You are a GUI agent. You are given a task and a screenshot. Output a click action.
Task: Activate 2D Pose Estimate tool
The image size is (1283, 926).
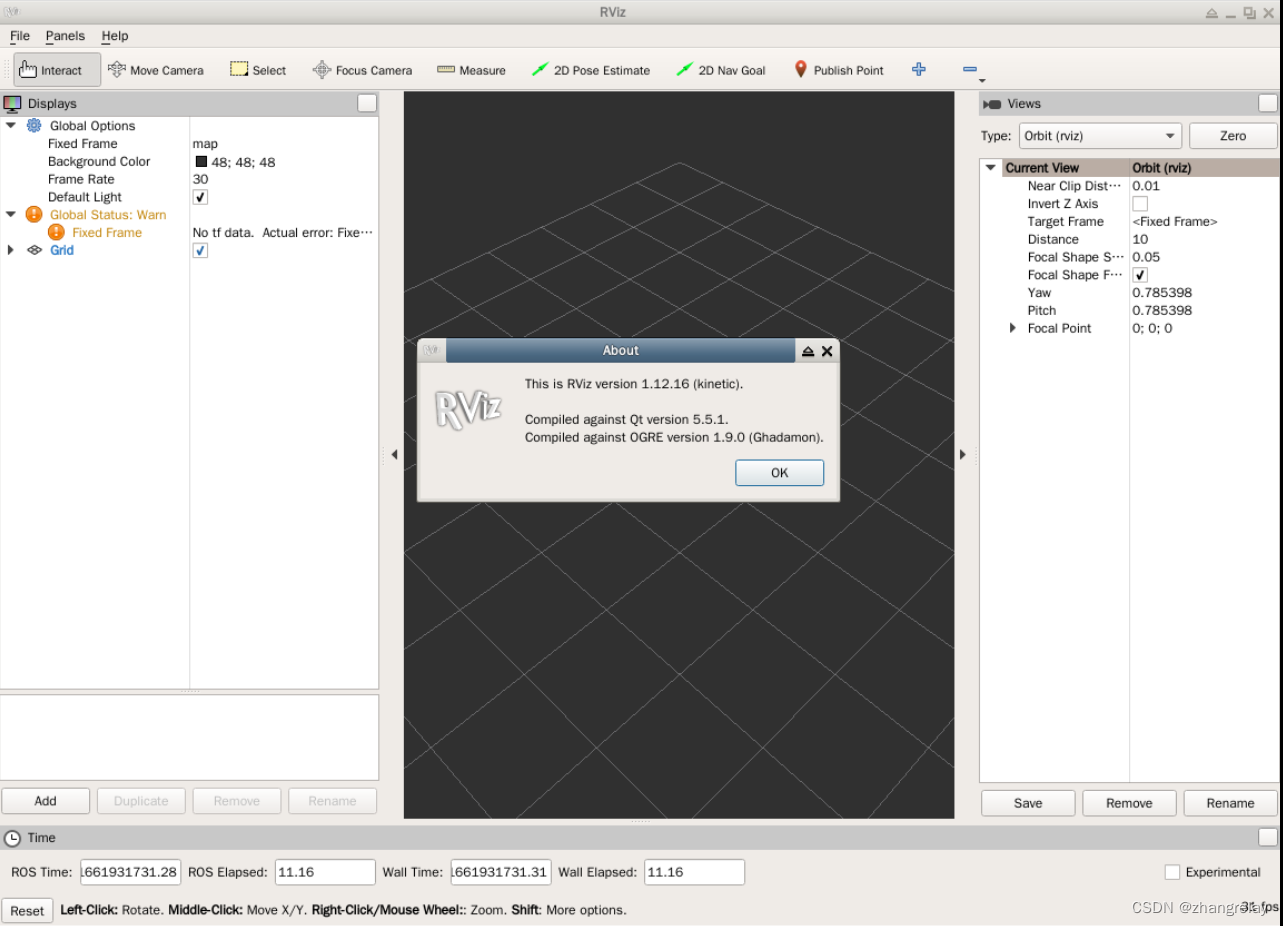590,70
